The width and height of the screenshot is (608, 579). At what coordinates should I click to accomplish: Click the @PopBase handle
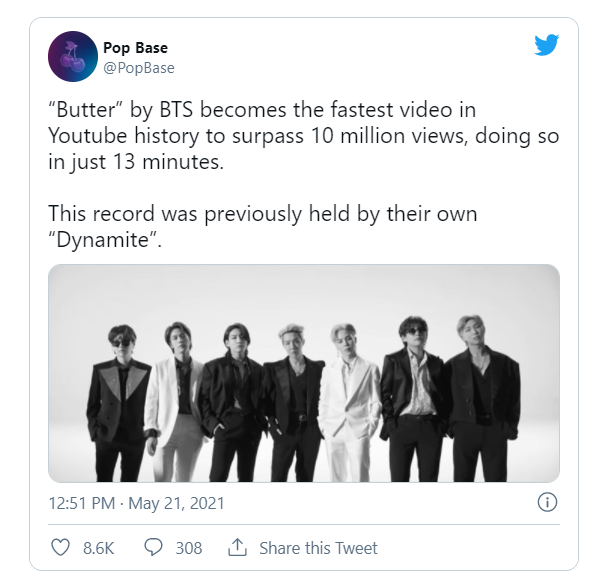click(x=138, y=68)
